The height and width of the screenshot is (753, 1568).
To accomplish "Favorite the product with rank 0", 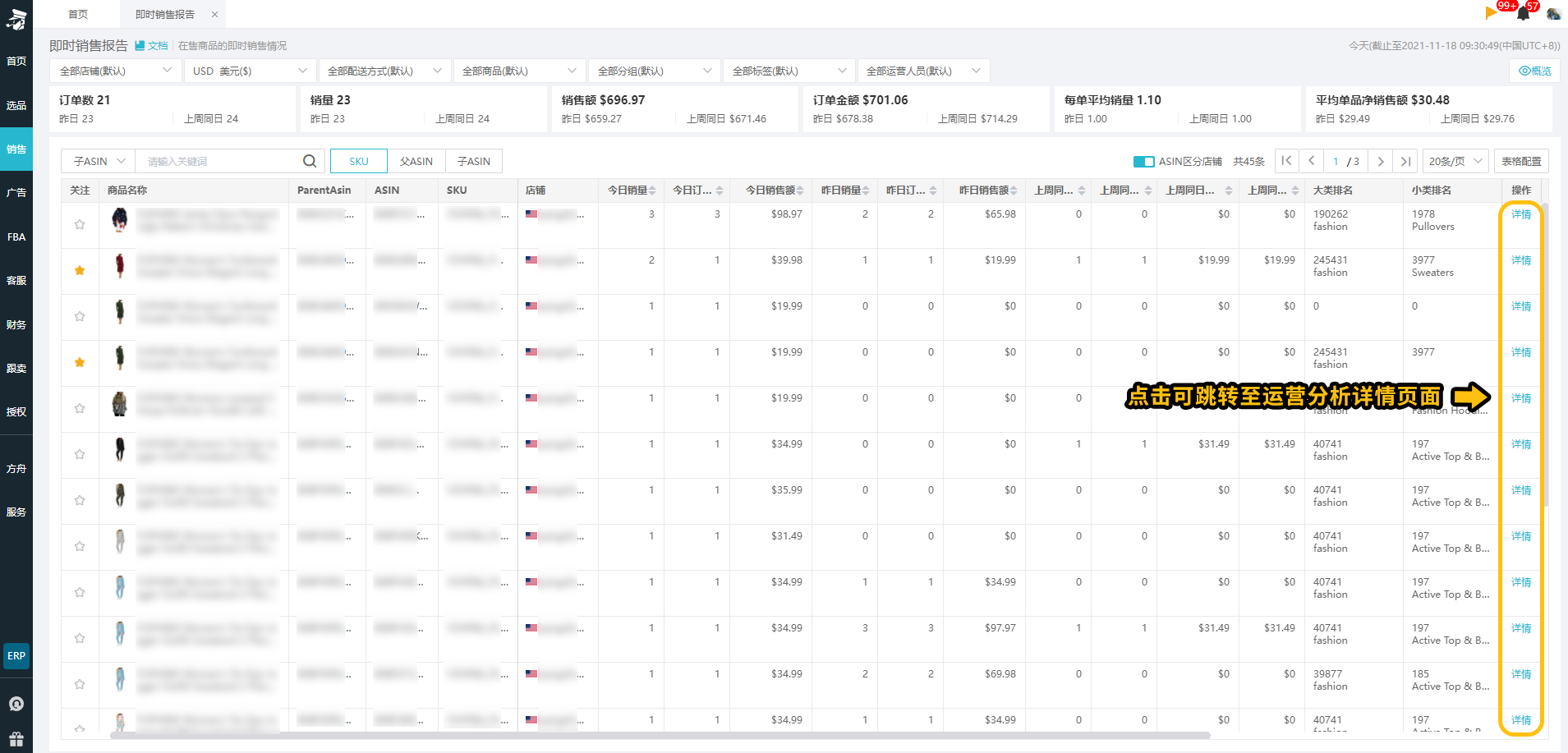I will [x=80, y=316].
